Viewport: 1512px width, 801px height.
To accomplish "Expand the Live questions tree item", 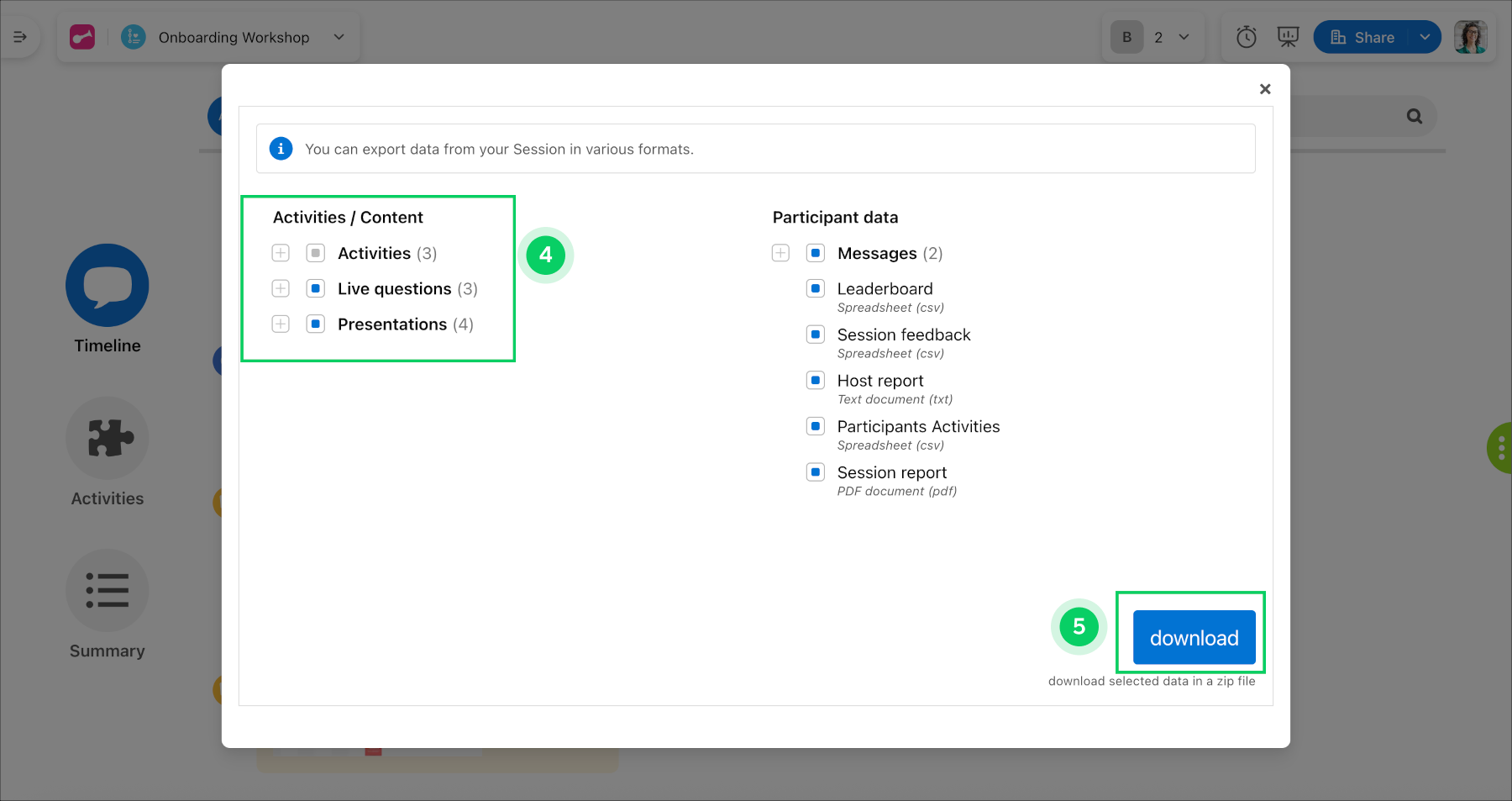I will [x=281, y=288].
